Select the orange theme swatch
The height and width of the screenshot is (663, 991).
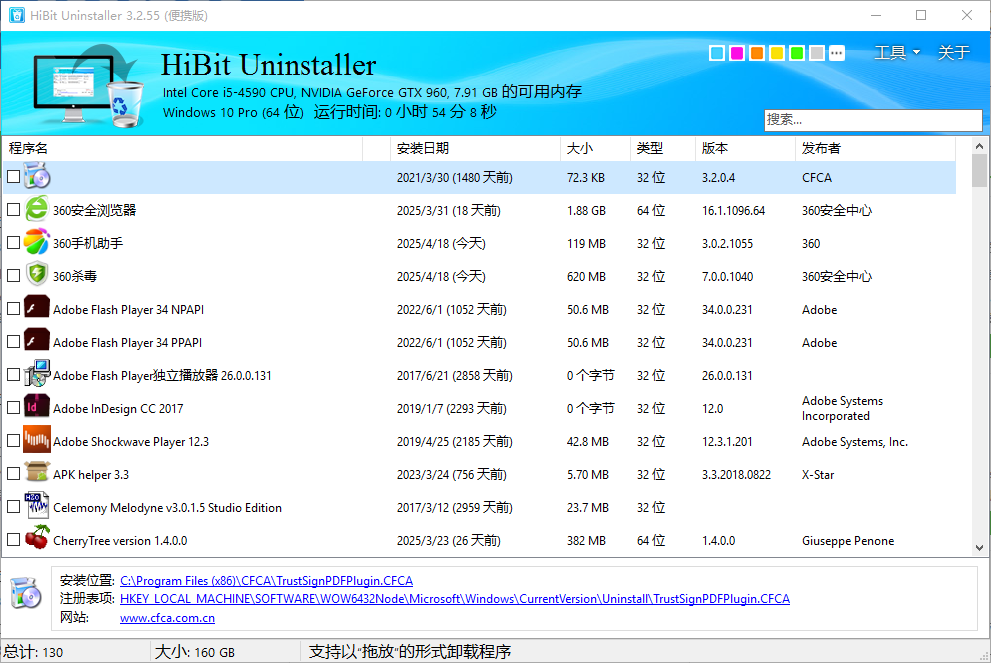pyautogui.click(x=757, y=53)
